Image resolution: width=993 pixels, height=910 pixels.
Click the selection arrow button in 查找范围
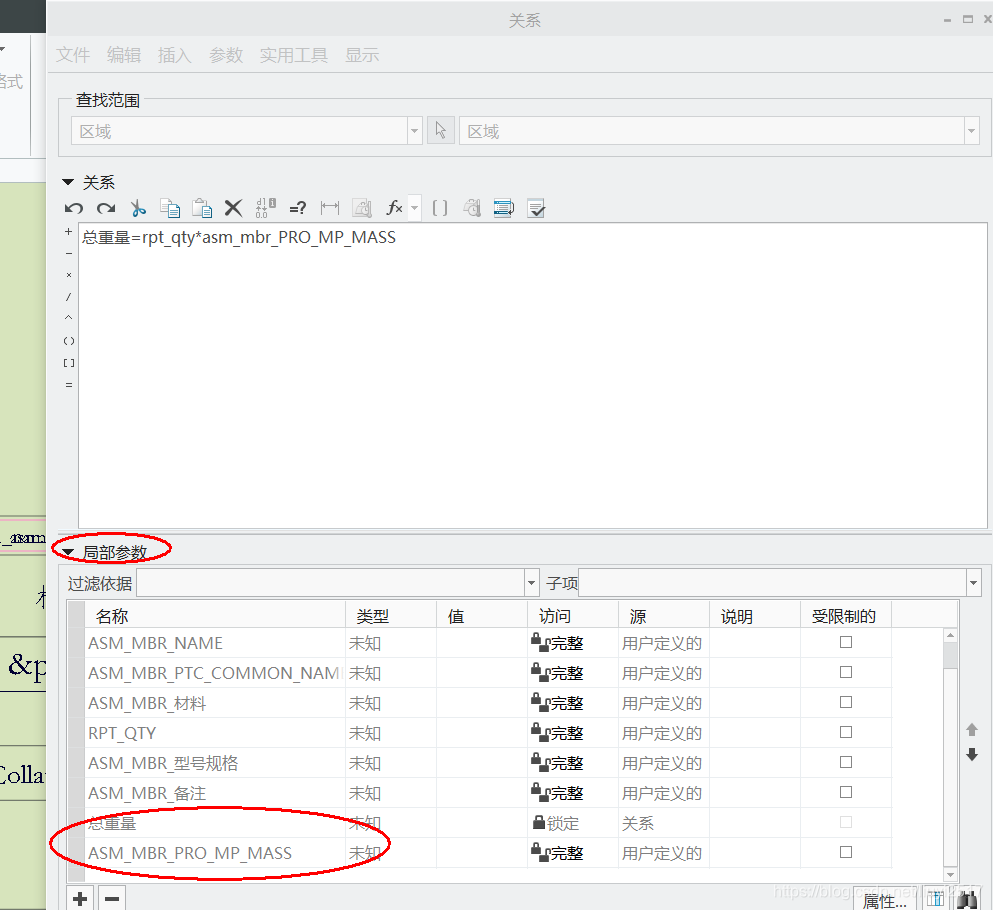(441, 131)
